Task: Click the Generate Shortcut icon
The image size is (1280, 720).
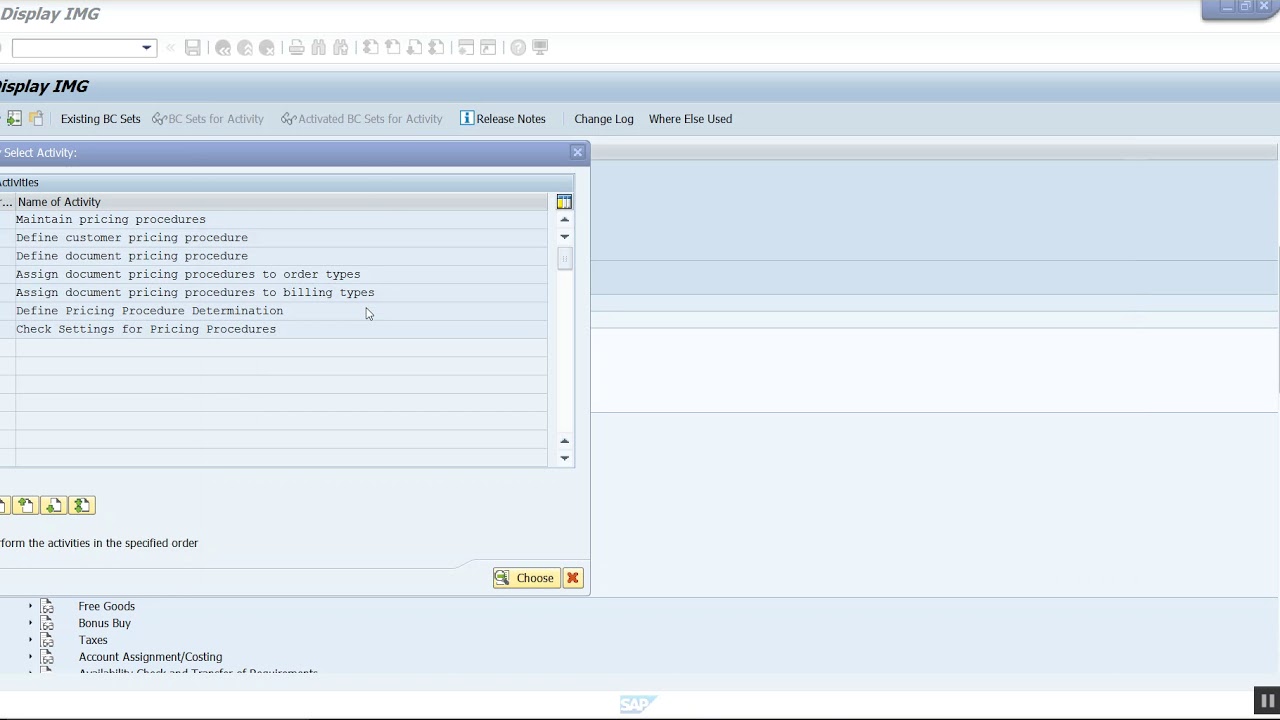Action: (488, 48)
